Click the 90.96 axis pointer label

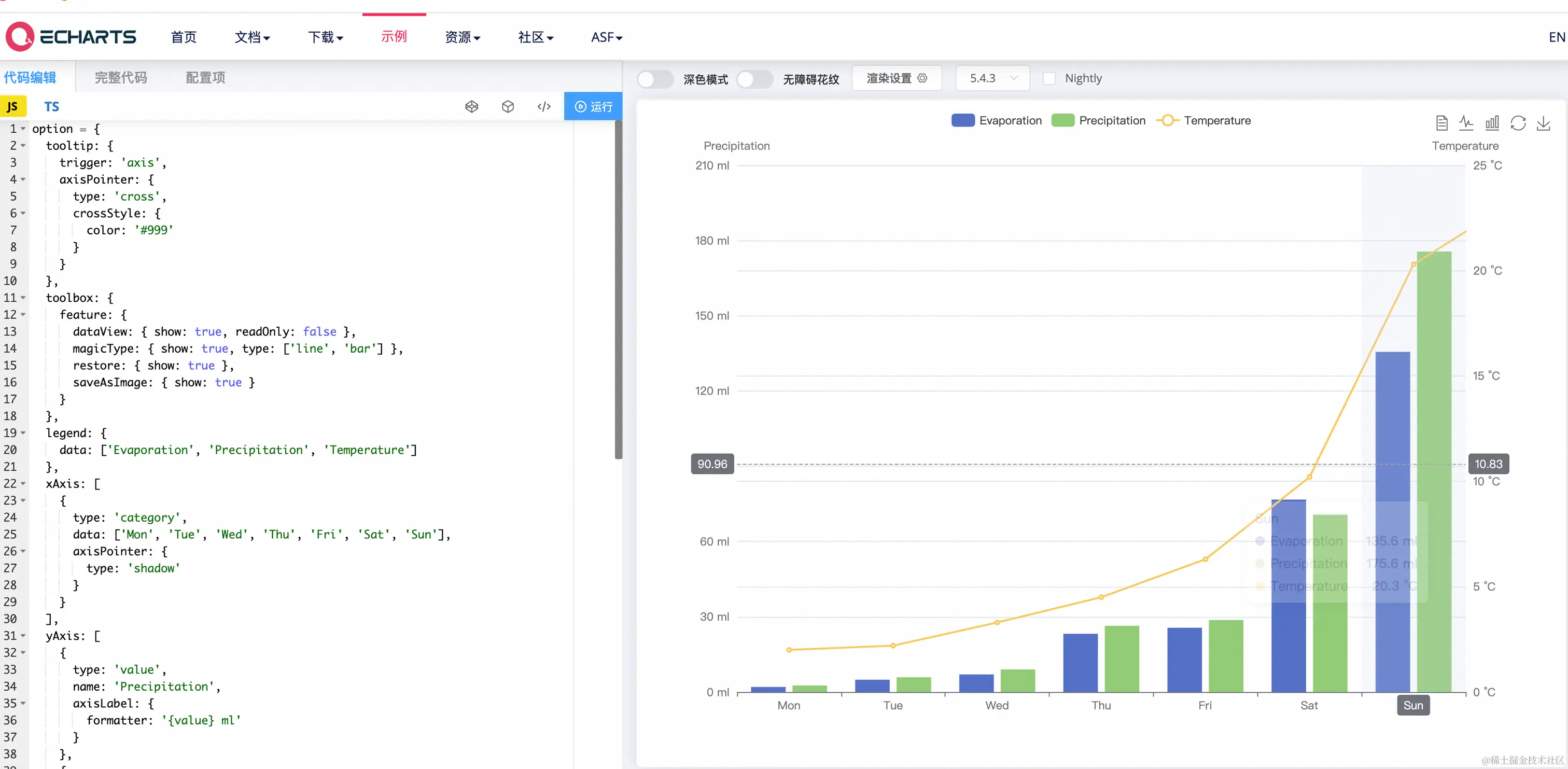(x=712, y=464)
